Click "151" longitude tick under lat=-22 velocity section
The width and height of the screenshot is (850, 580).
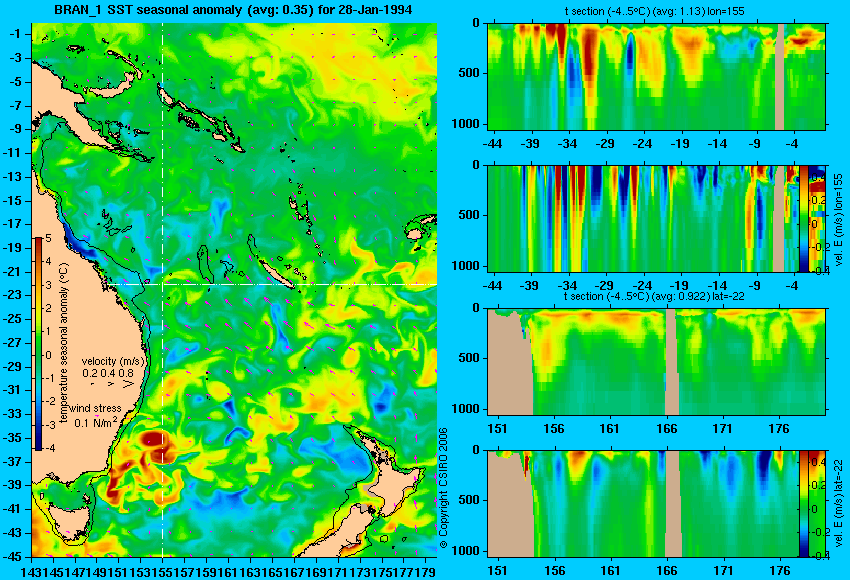498,571
